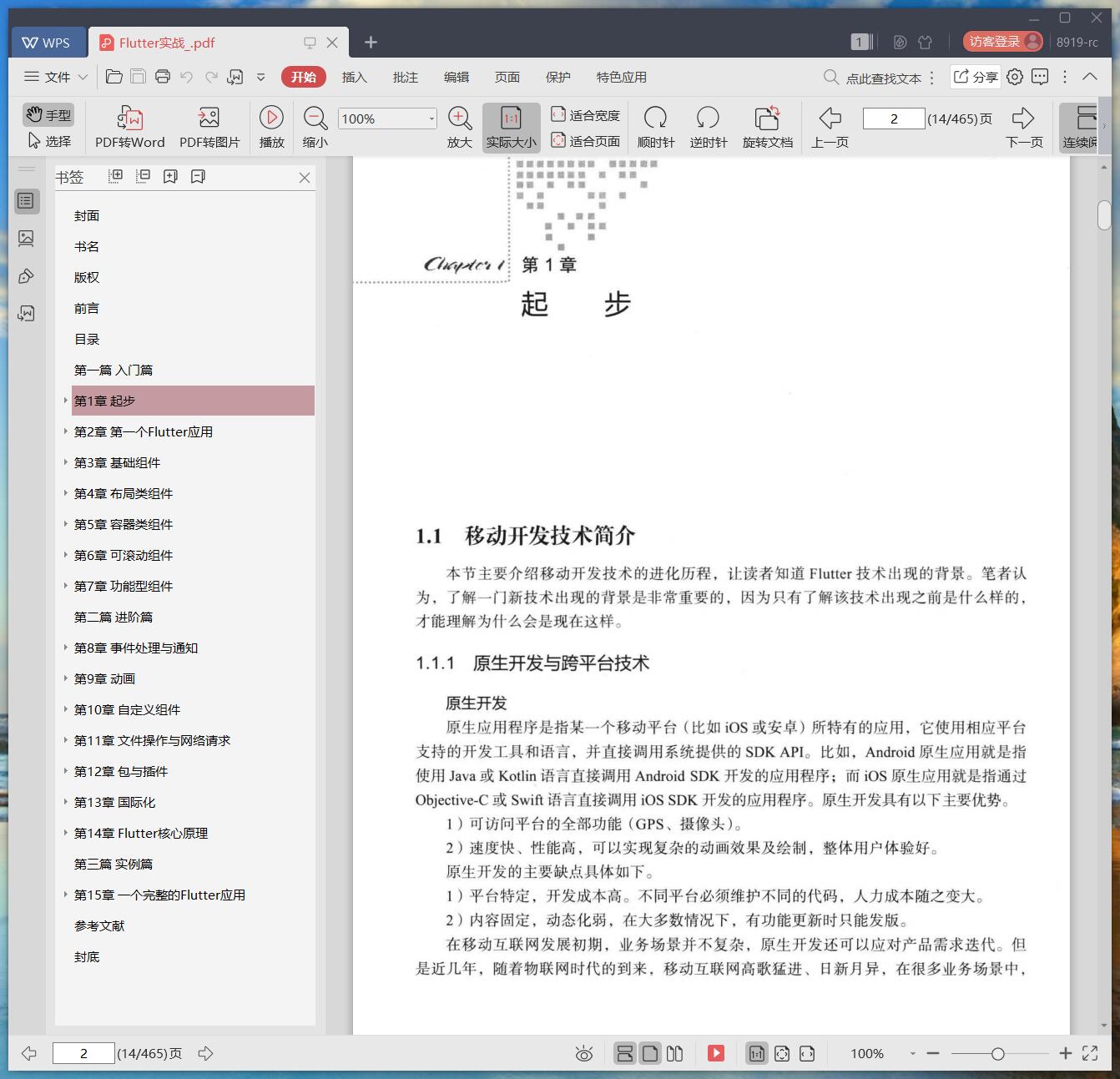Zoom in the document
The image size is (1120, 1079).
coord(460,127)
